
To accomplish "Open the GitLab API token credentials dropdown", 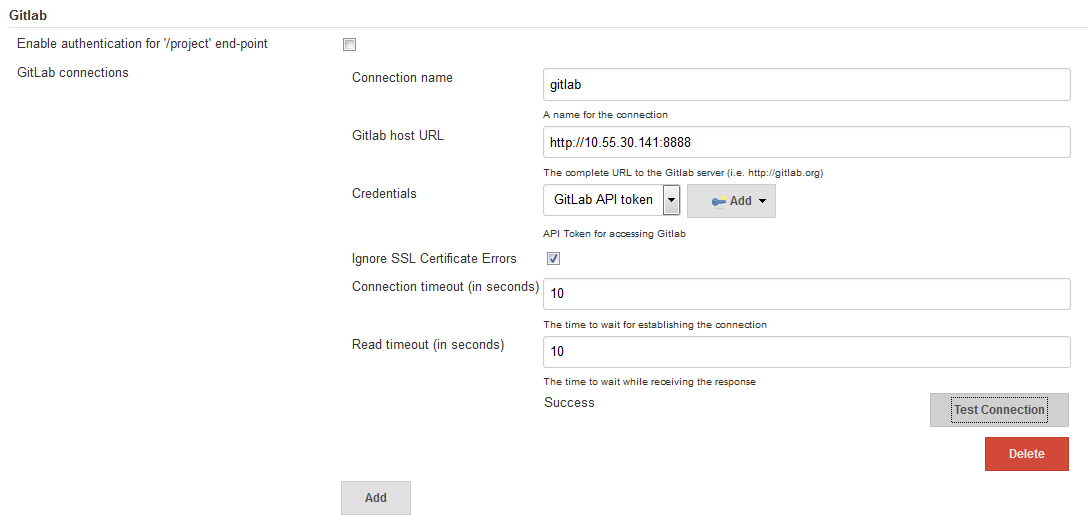I will (603, 200).
